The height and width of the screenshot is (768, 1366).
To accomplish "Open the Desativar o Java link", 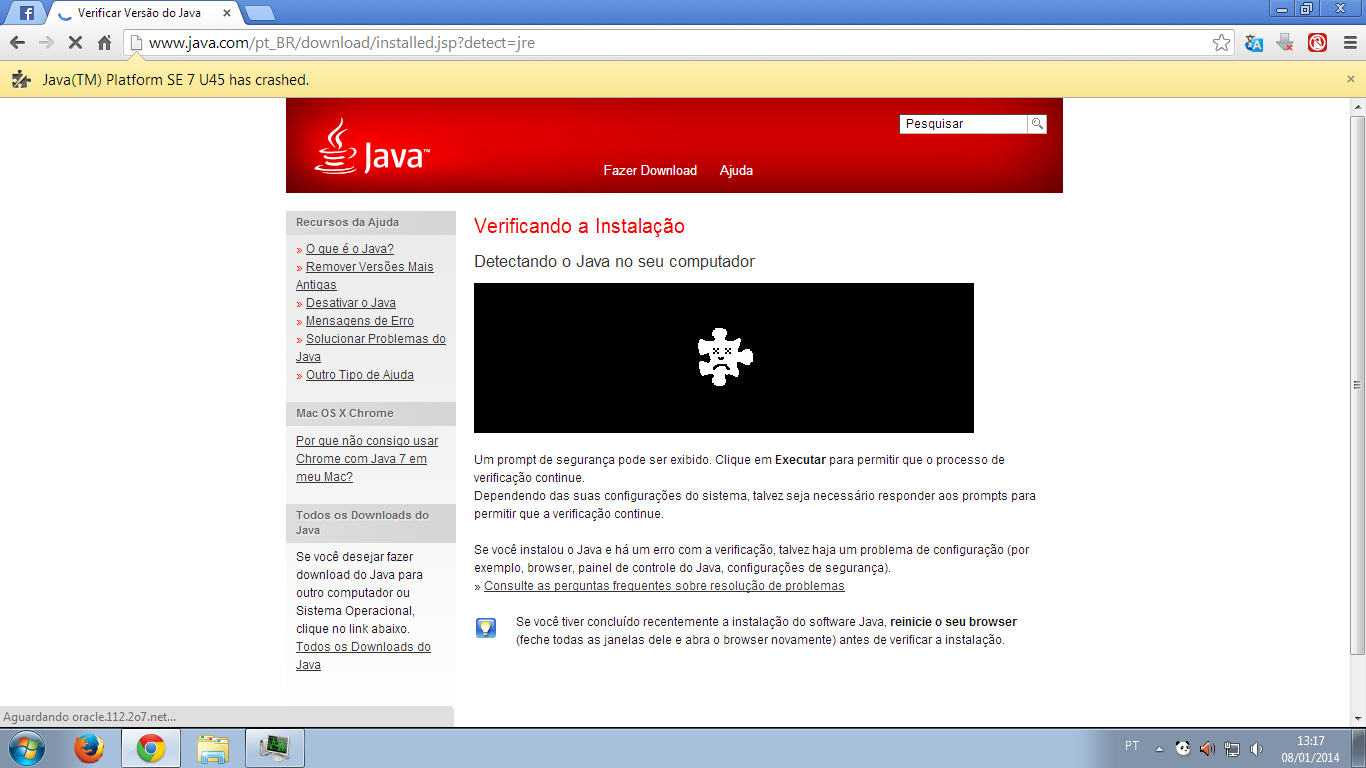I will 351,303.
